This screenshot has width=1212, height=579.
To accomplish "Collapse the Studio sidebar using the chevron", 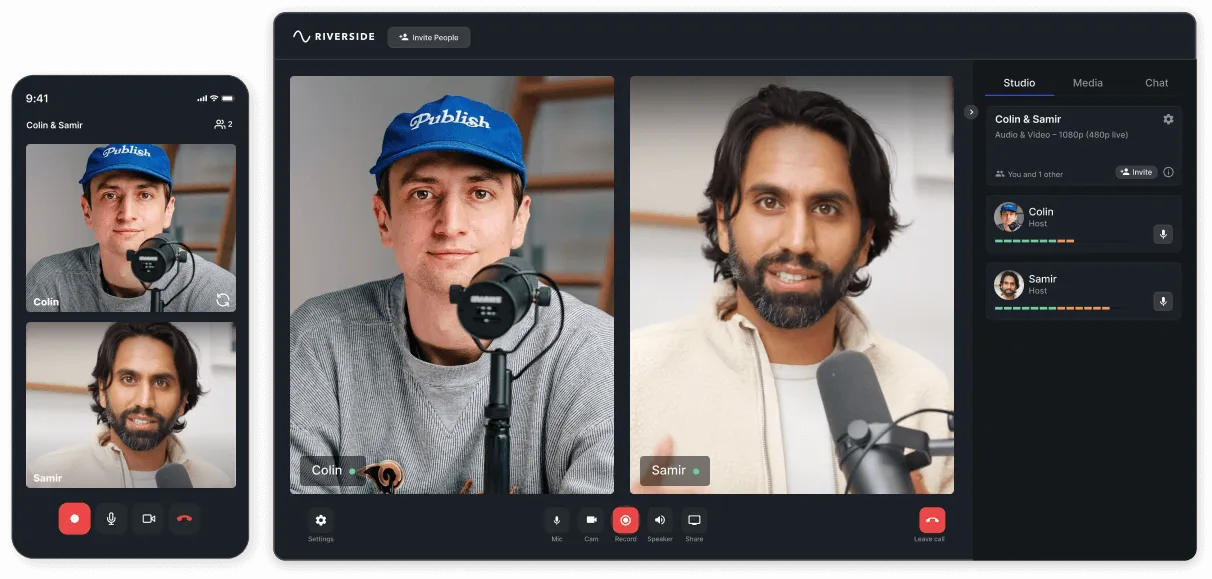I will pos(971,112).
